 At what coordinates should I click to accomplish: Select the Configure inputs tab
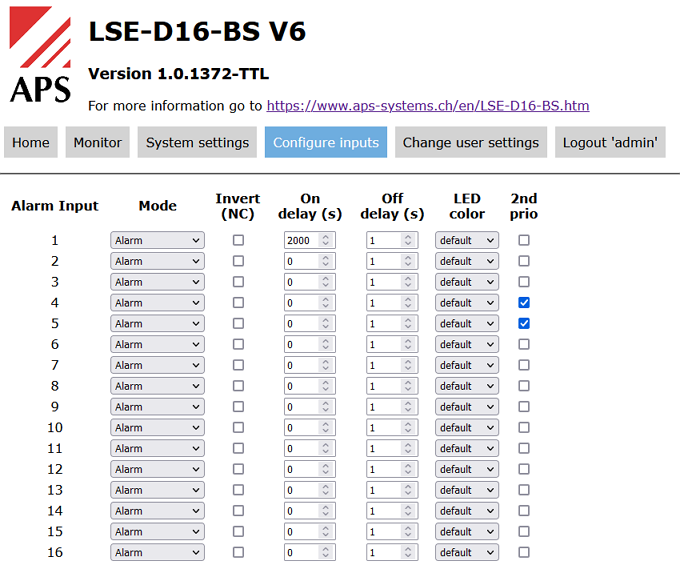(x=326, y=142)
